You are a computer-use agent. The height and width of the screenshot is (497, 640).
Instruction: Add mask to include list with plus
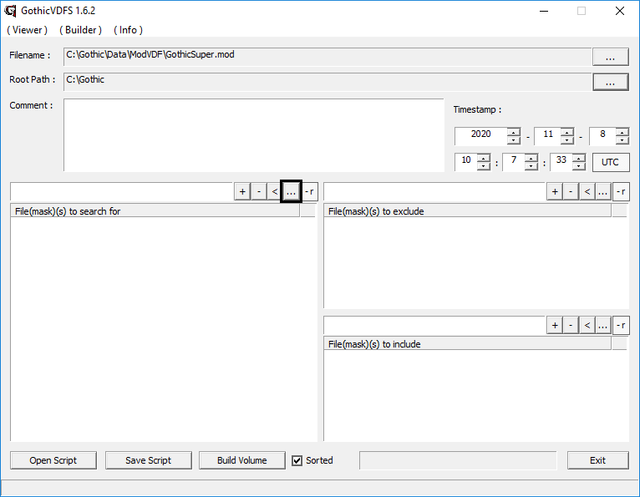[x=555, y=325]
